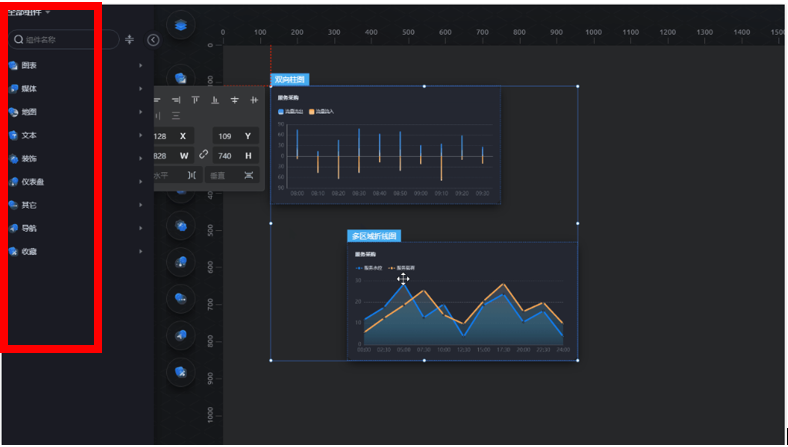Toggle the orange legend entry in 双向柱图 chart
Viewport: 788px width, 447px height.
(321, 112)
